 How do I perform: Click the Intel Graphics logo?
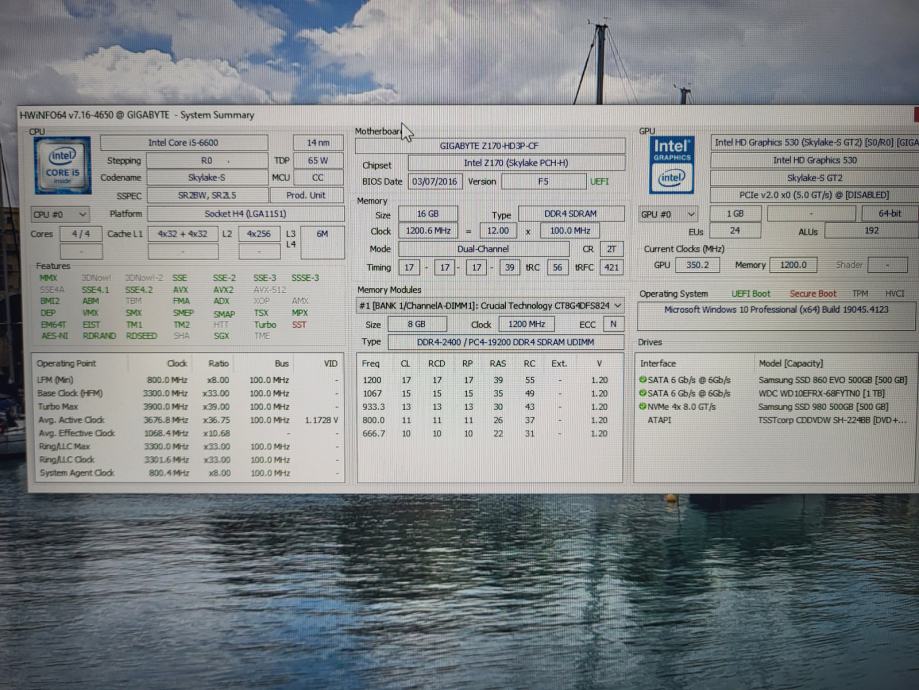tap(671, 165)
